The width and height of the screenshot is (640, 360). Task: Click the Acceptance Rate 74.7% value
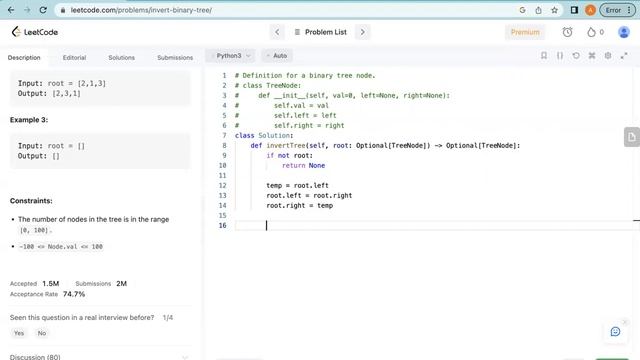click(x=74, y=294)
